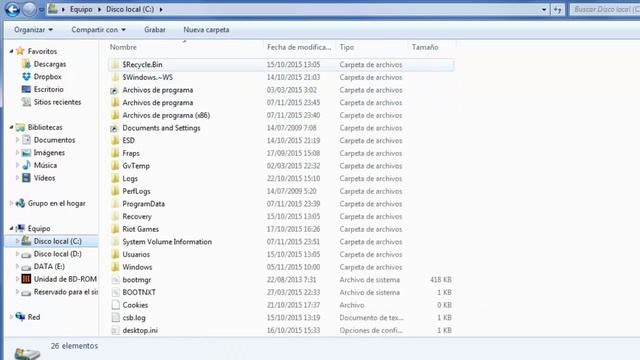This screenshot has width=640, height=360.
Task: Expand Grupo en el hogar node
Action: point(11,203)
